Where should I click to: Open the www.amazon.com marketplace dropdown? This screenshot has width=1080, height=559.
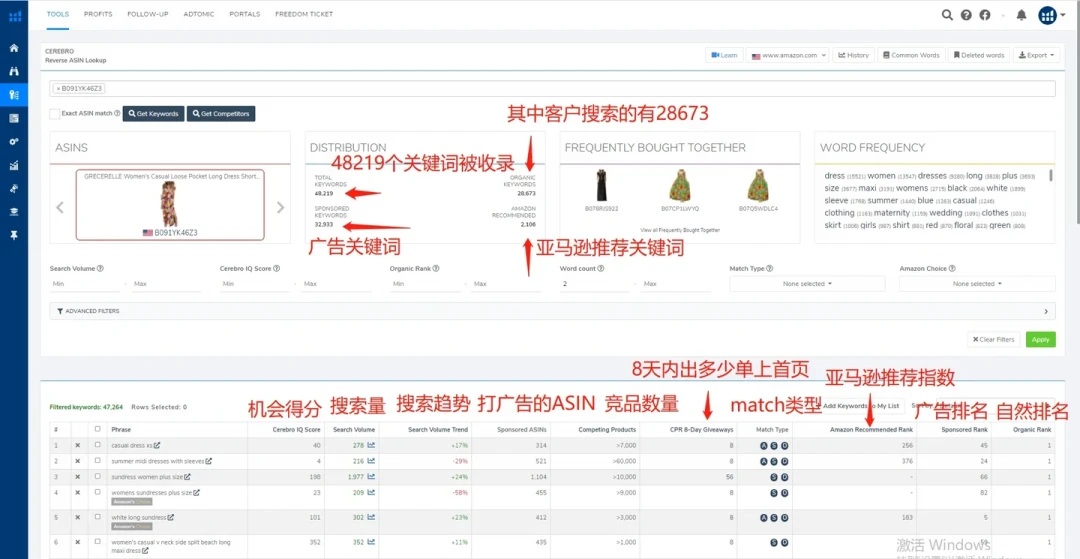pyautogui.click(x=787, y=55)
